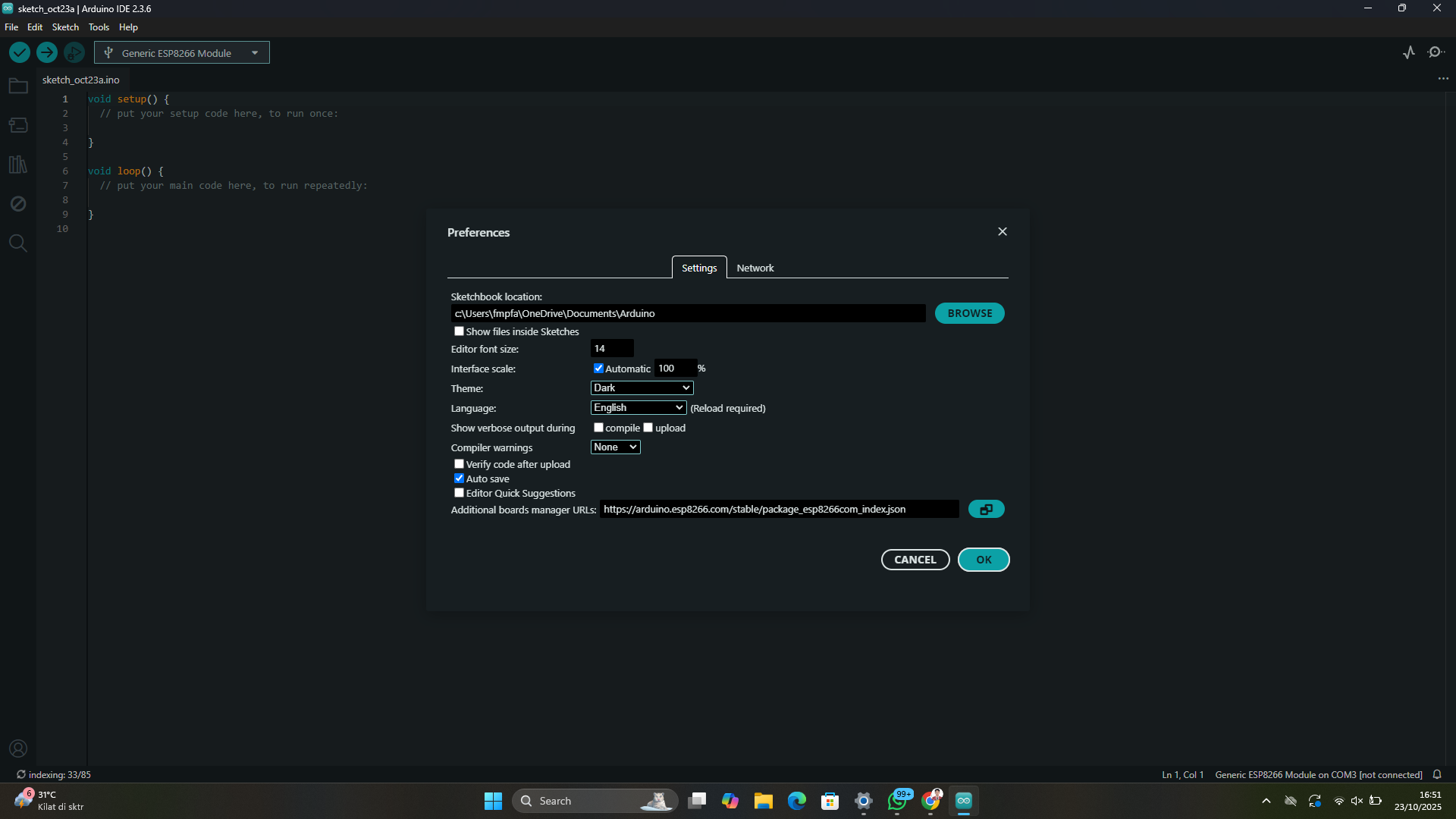Select the sketch_oct23a.ino editor tab
Screen dimensions: 1456x819
pyautogui.click(x=81, y=80)
